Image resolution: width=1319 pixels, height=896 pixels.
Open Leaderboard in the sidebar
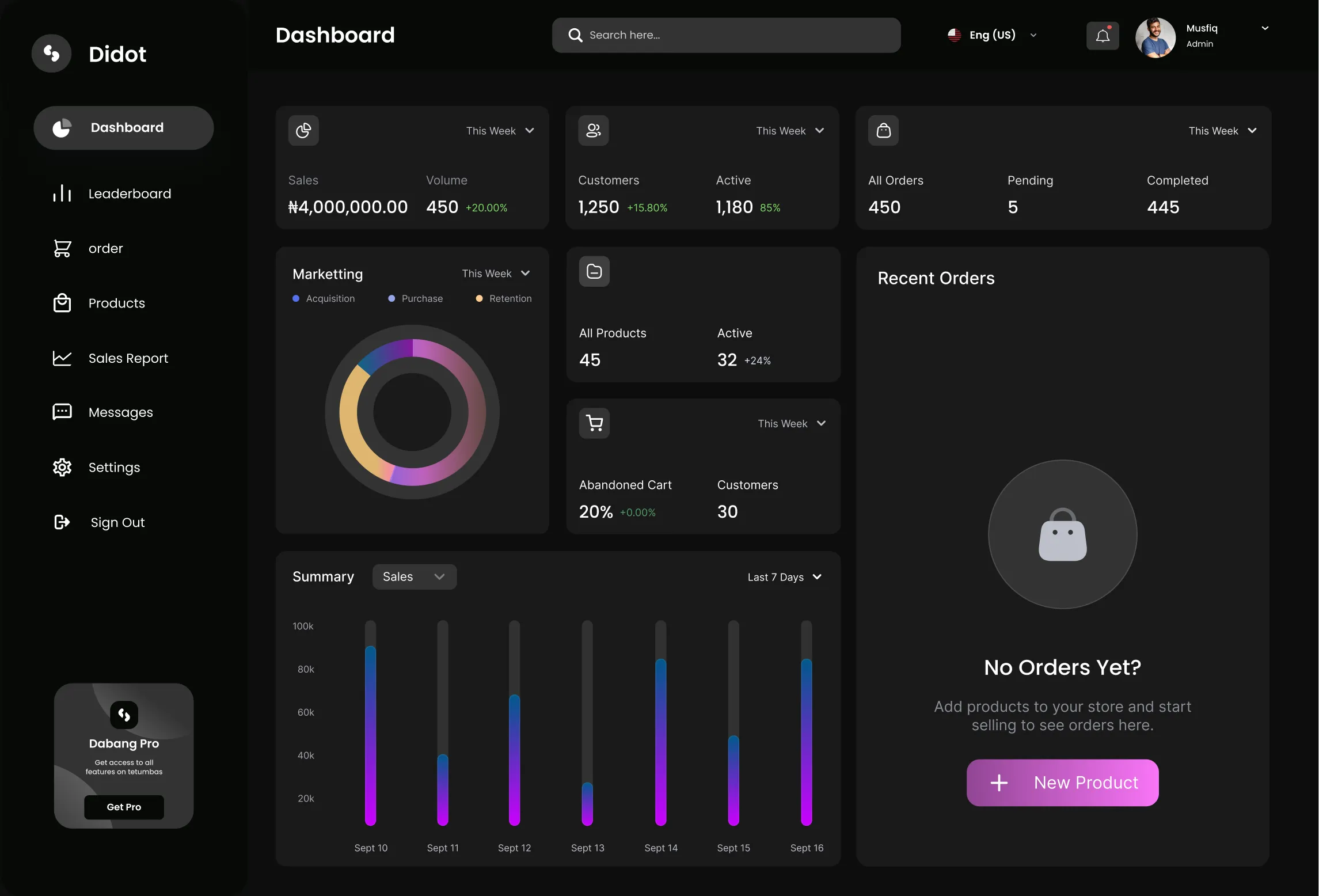coord(130,193)
